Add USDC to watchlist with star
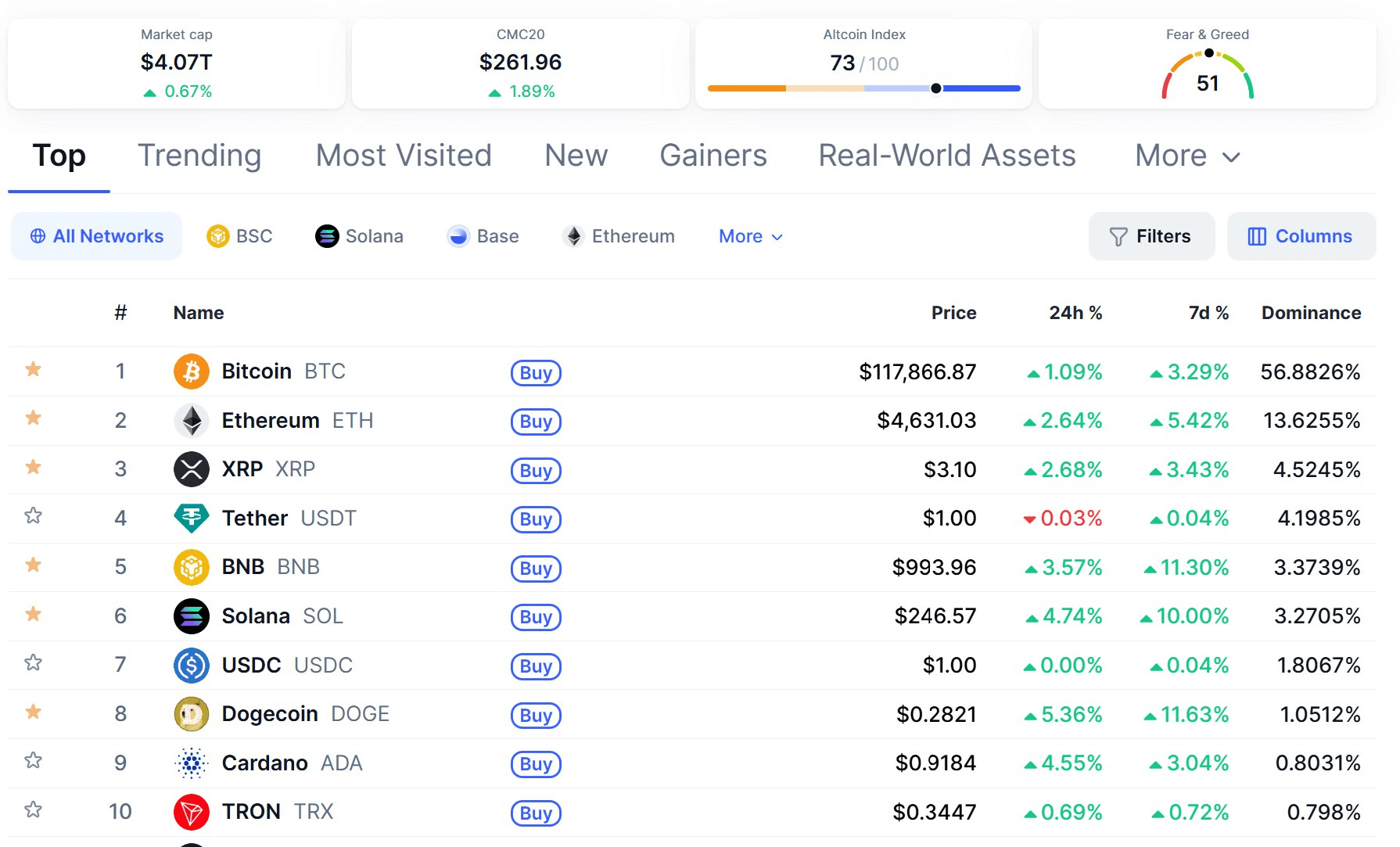 (x=33, y=662)
